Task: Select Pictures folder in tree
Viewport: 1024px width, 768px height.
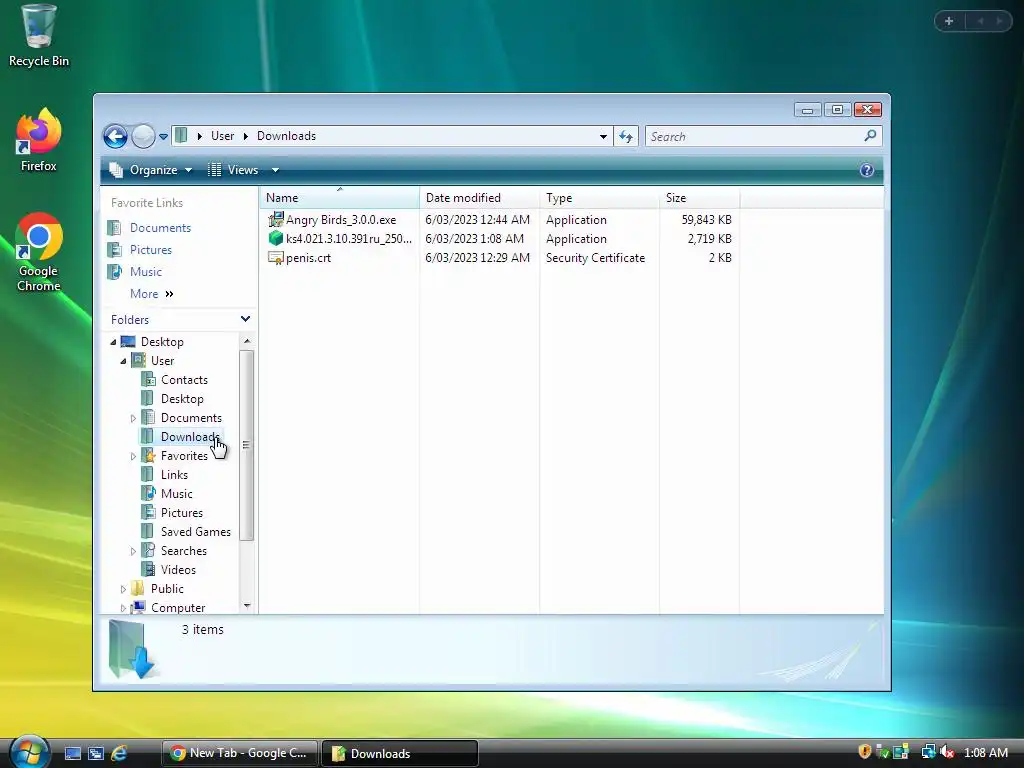Action: (x=182, y=513)
